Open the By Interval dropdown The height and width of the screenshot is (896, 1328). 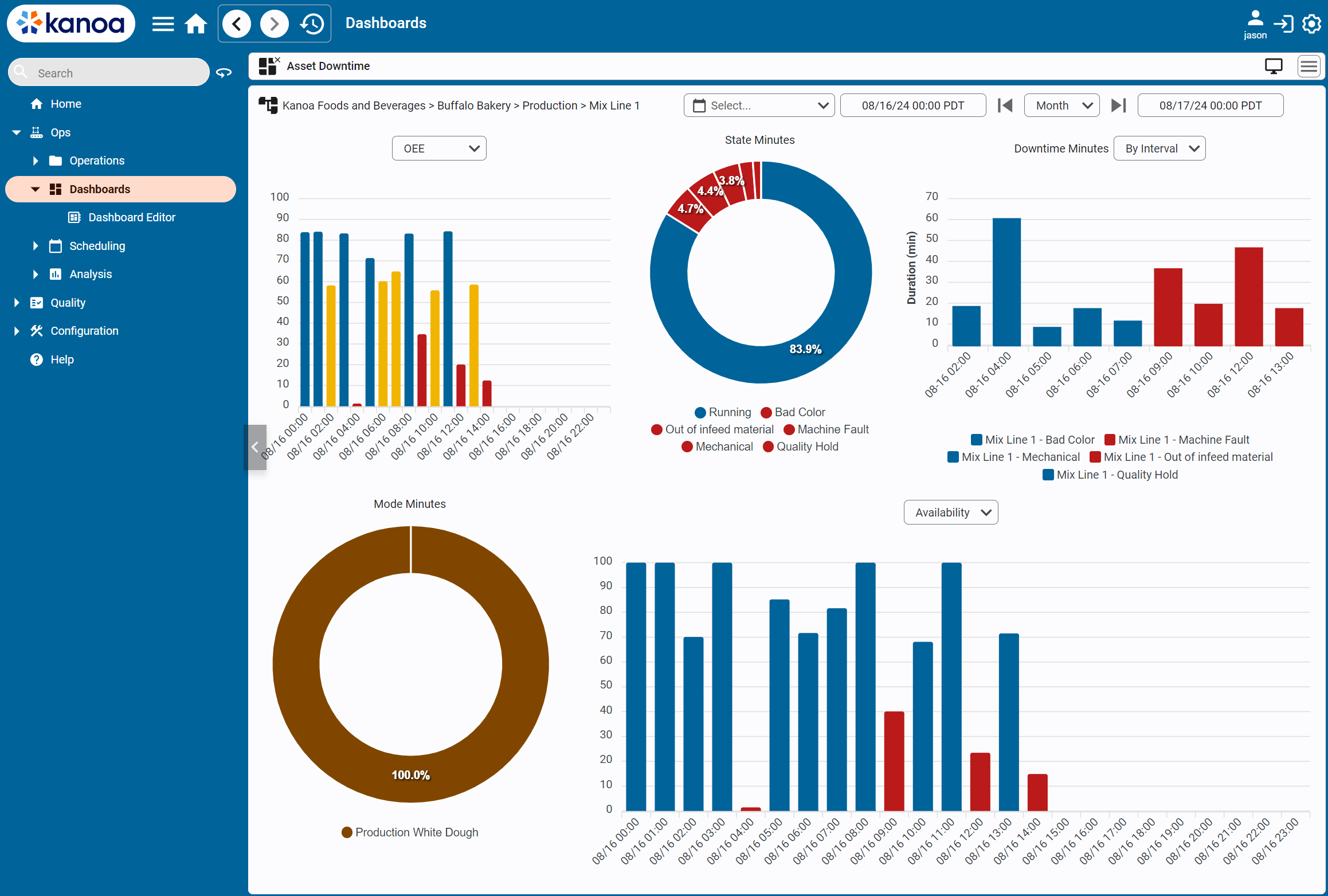[x=1159, y=148]
